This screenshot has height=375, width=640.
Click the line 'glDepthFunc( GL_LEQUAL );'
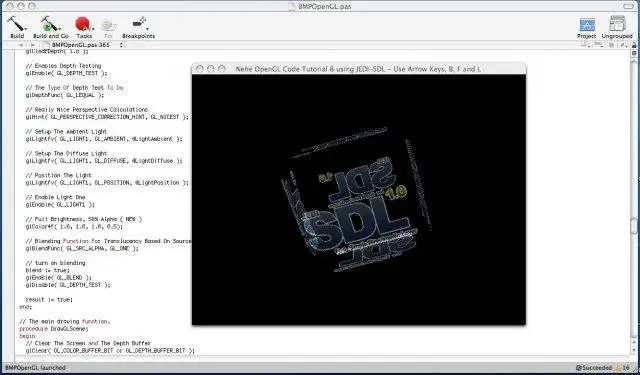65,95
